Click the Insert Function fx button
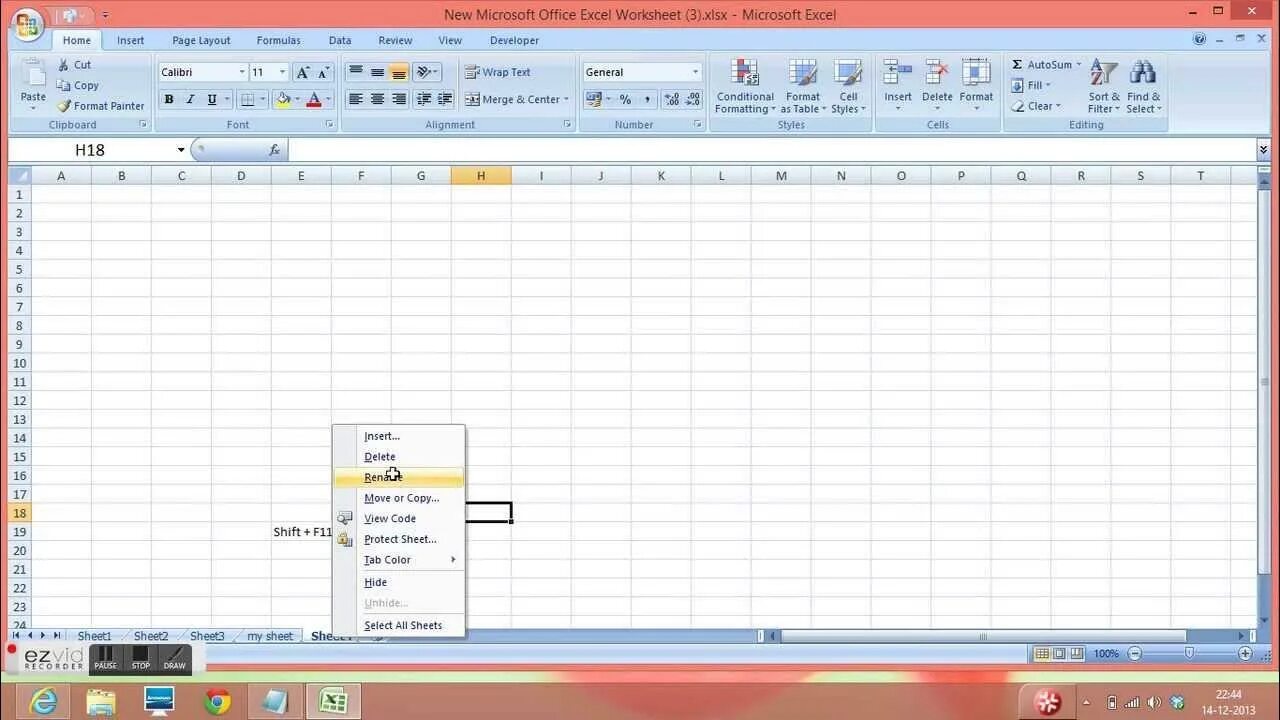The image size is (1280, 720). click(x=274, y=150)
